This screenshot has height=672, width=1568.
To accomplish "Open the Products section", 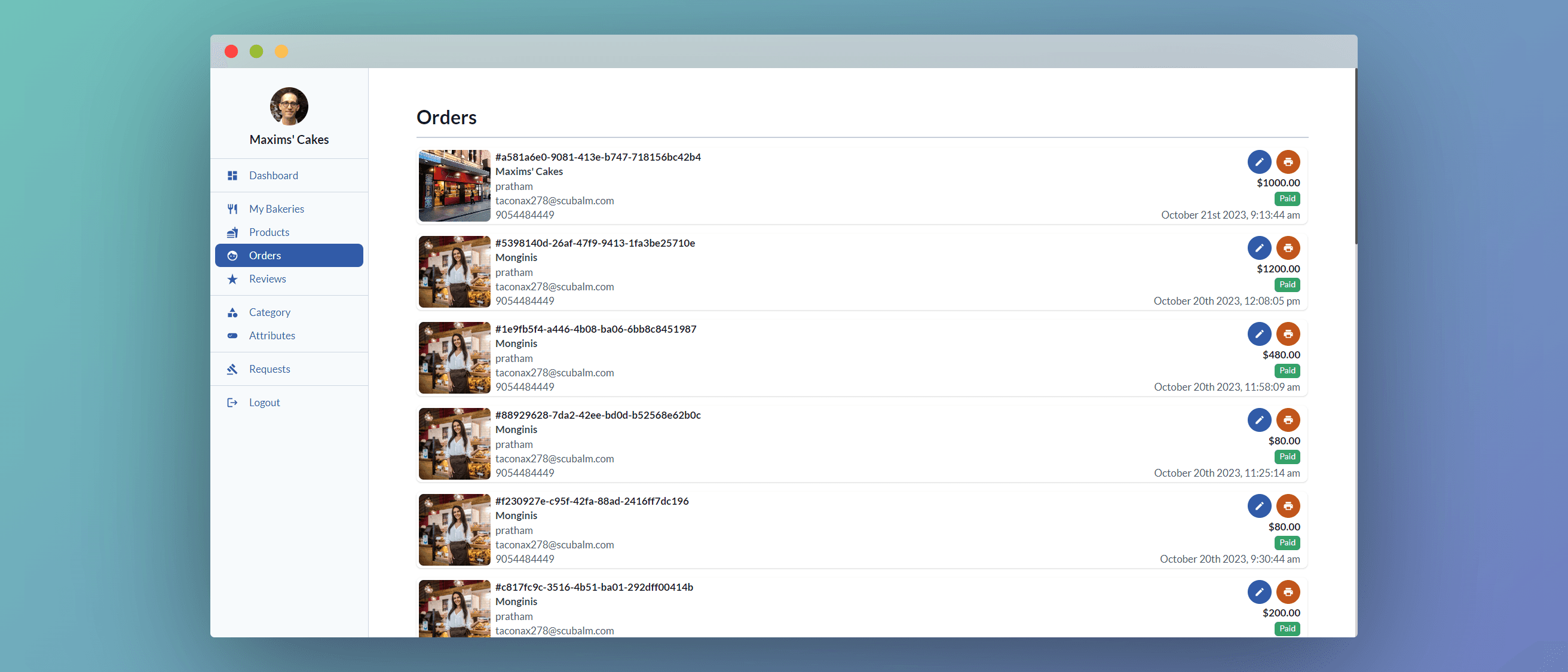I will coord(268,232).
